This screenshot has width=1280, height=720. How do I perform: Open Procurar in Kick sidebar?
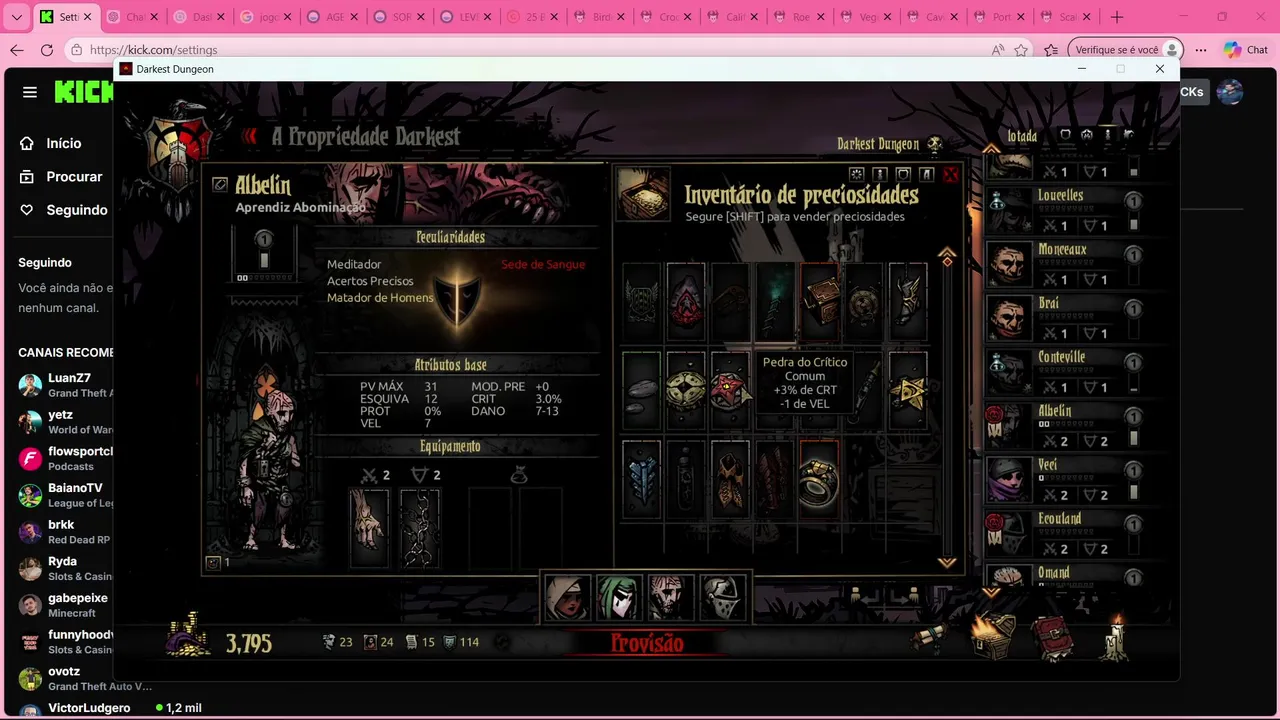[x=61, y=176]
